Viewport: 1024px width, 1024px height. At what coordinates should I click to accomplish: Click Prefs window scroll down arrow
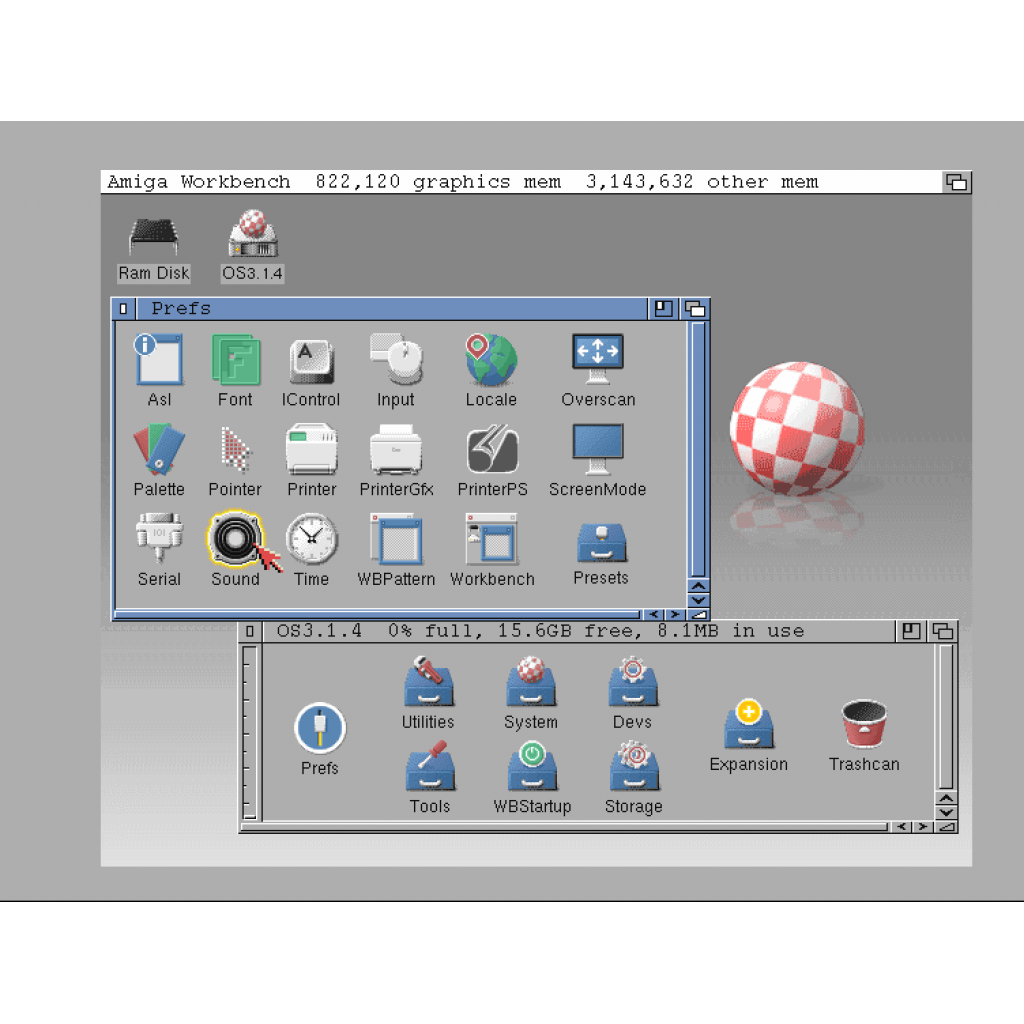click(x=698, y=600)
